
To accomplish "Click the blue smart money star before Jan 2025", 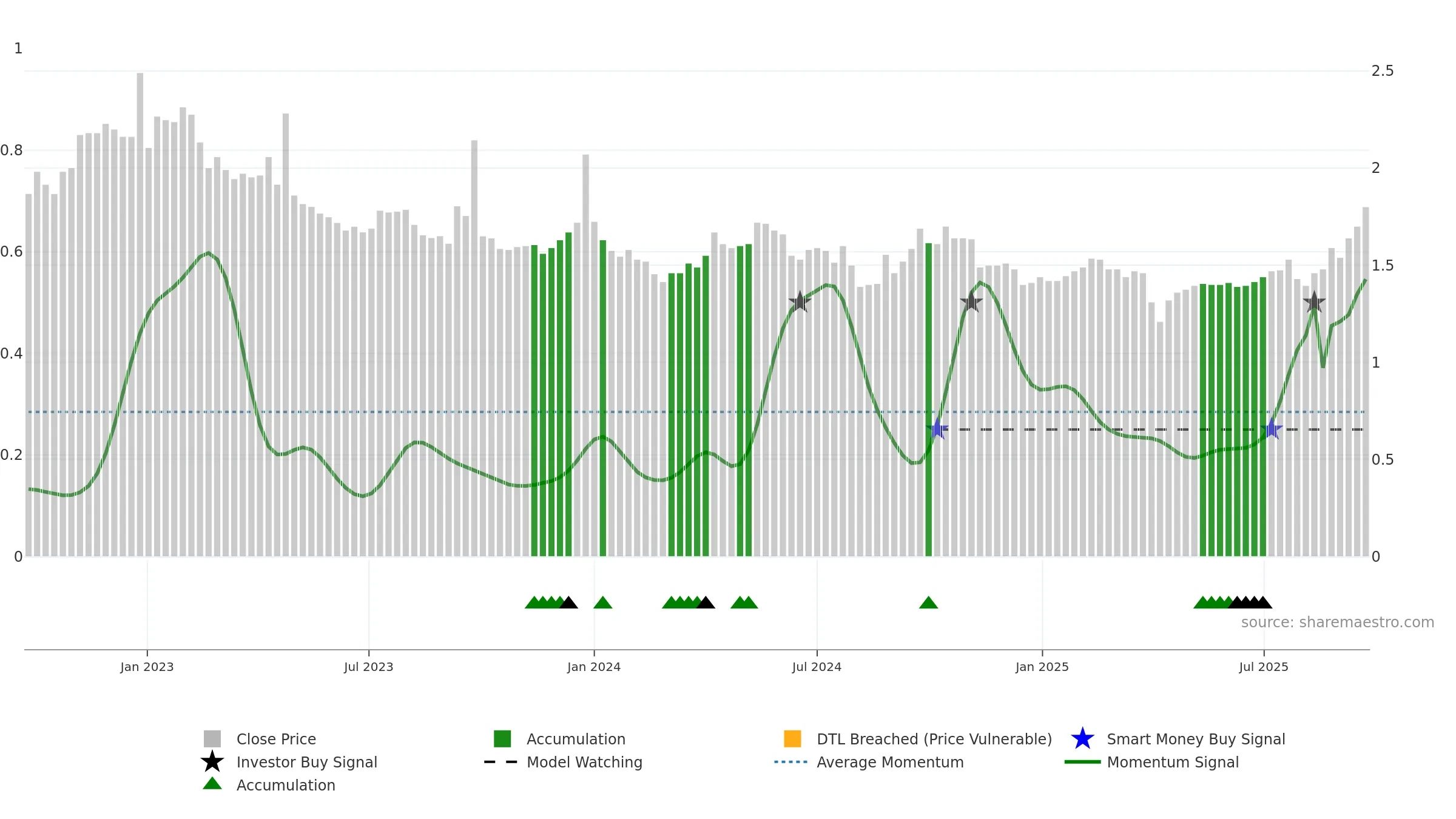I will pyautogui.click(x=937, y=429).
